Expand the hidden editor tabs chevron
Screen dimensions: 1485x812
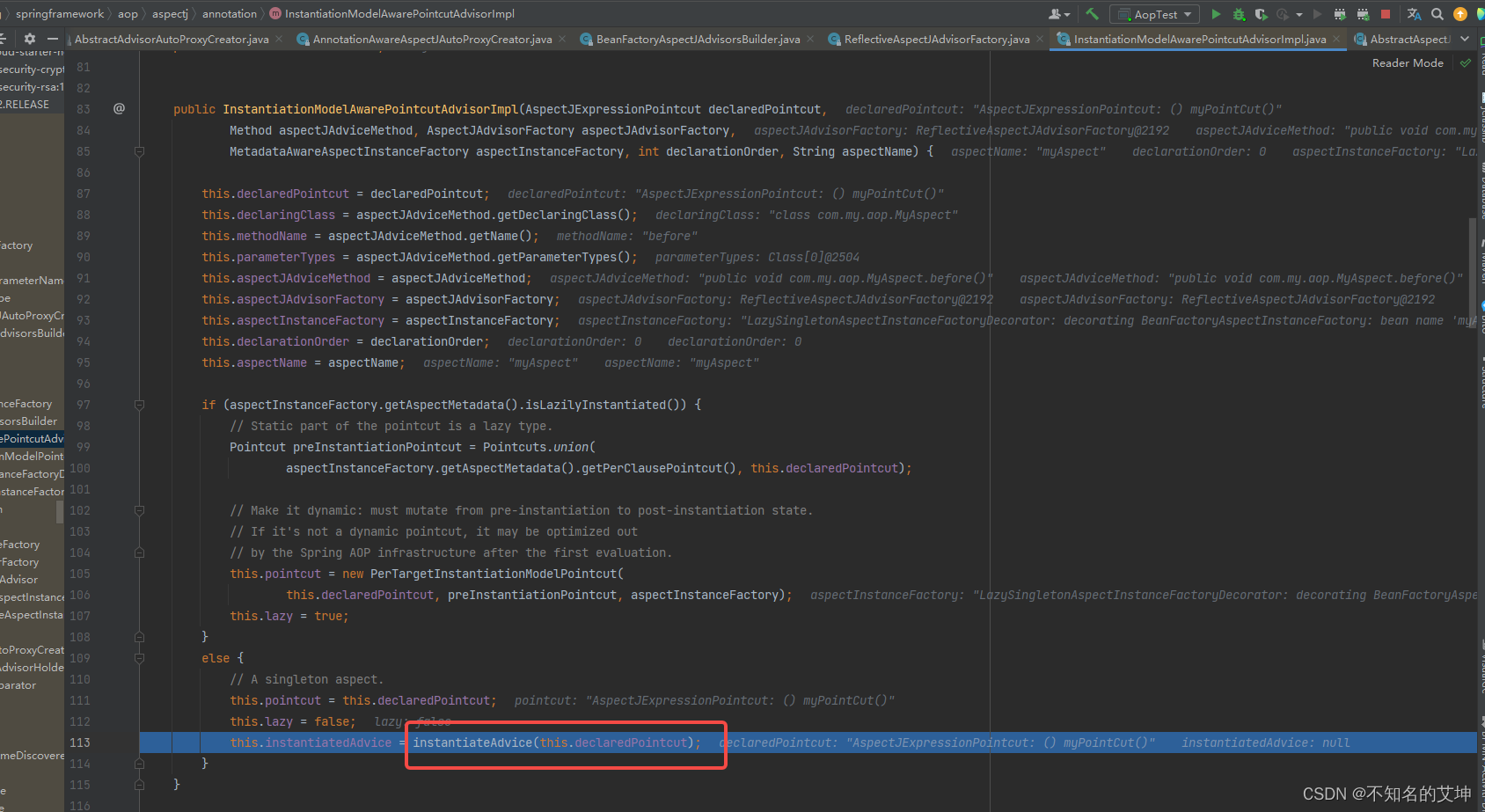tap(1465, 39)
